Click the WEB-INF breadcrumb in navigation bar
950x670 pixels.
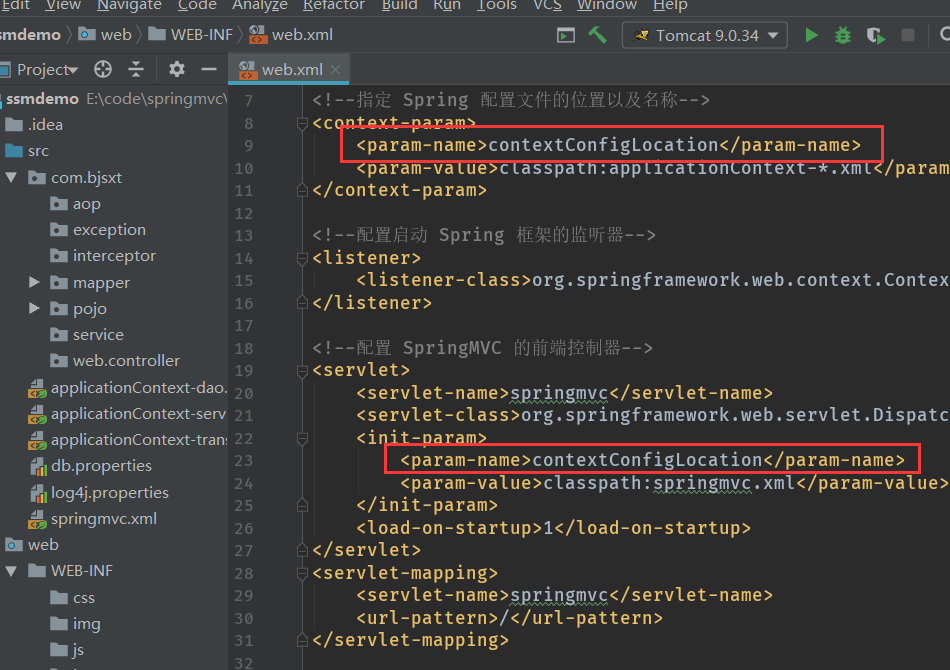[x=191, y=35]
